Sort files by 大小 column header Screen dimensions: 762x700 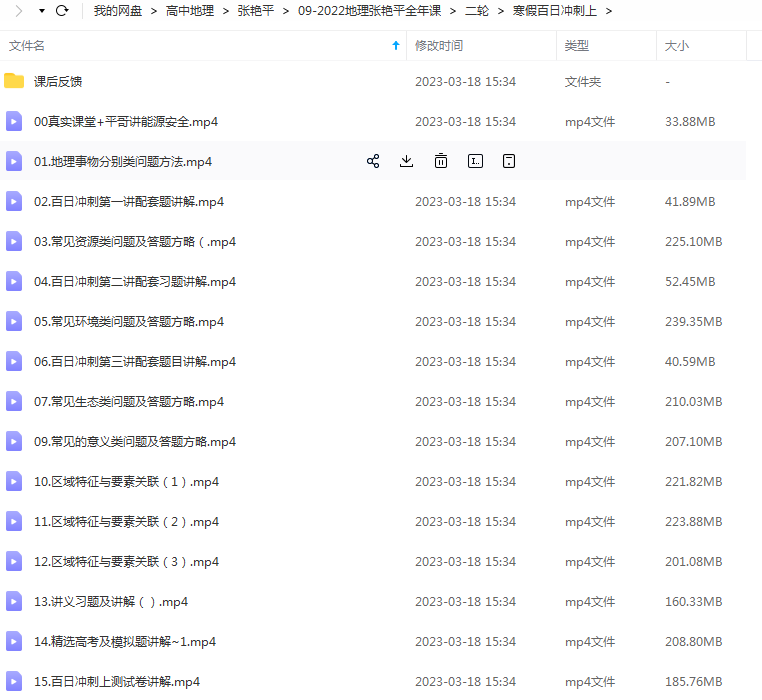(677, 46)
